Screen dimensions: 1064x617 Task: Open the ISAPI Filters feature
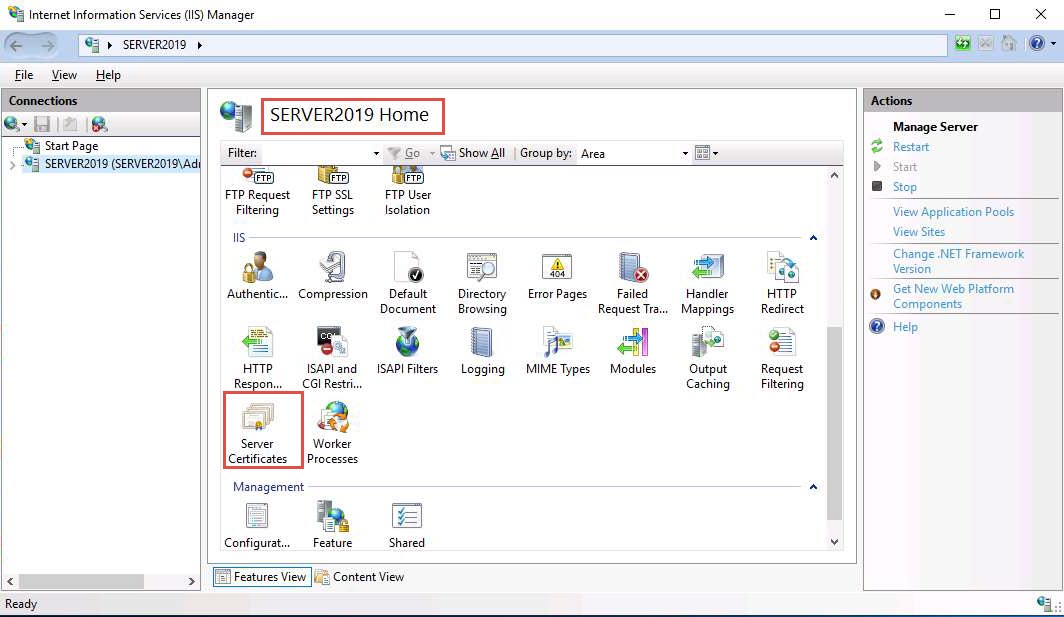click(x=407, y=351)
